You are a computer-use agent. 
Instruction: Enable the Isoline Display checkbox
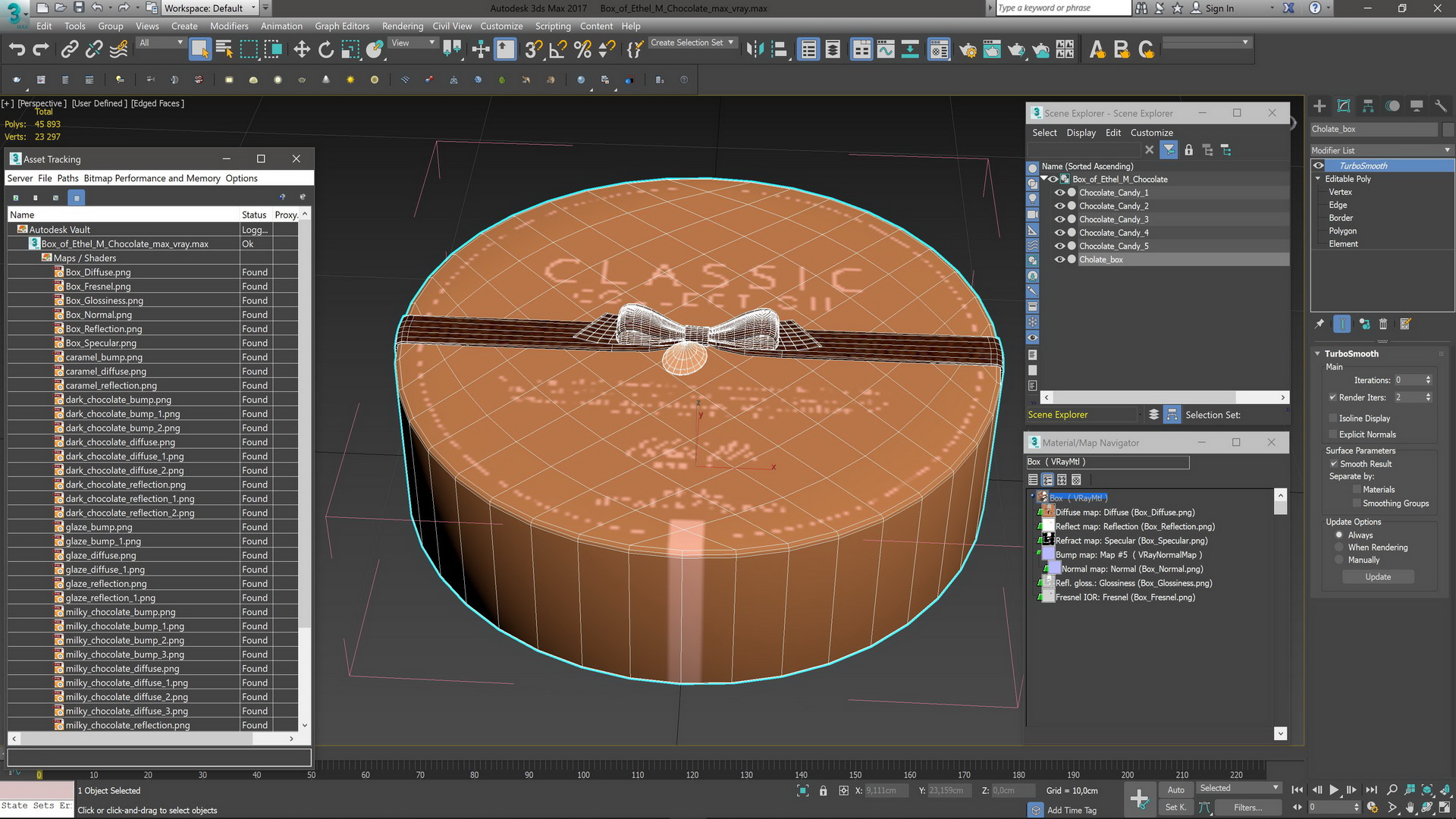1332,419
